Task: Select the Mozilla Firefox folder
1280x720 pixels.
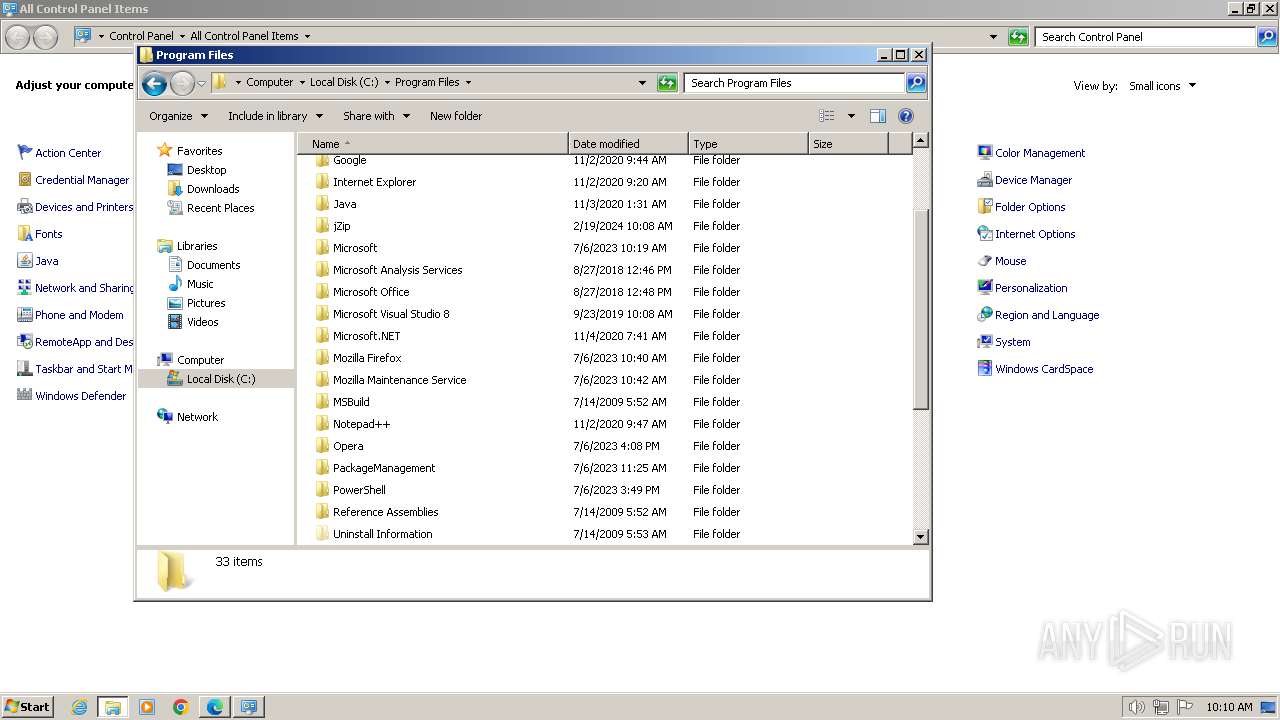Action: pos(367,358)
